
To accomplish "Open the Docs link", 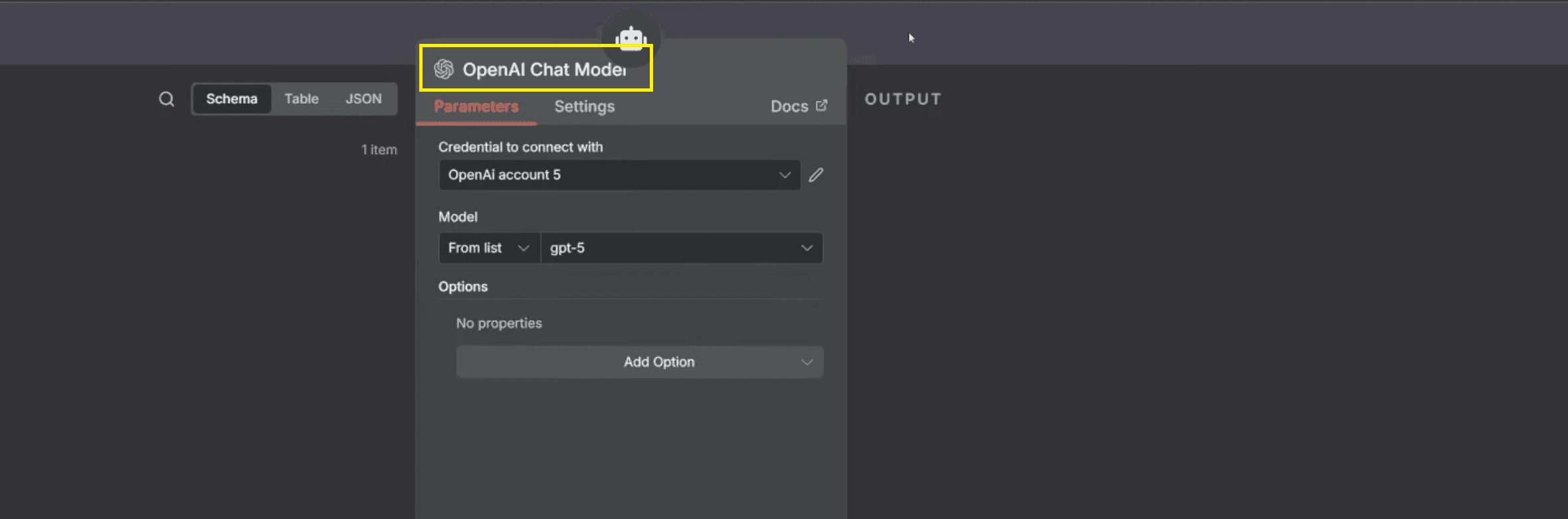I will (799, 106).
